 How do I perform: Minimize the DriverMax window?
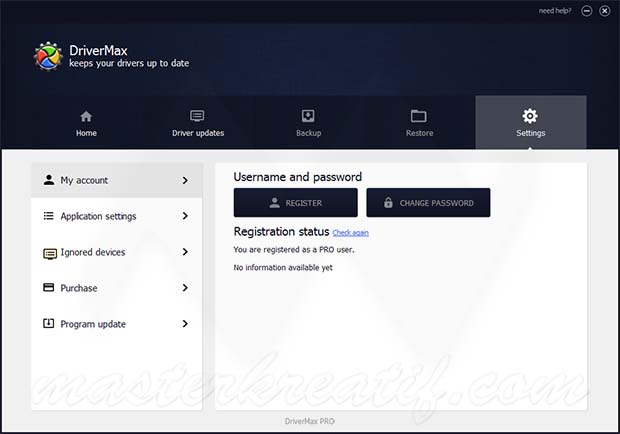tap(587, 11)
